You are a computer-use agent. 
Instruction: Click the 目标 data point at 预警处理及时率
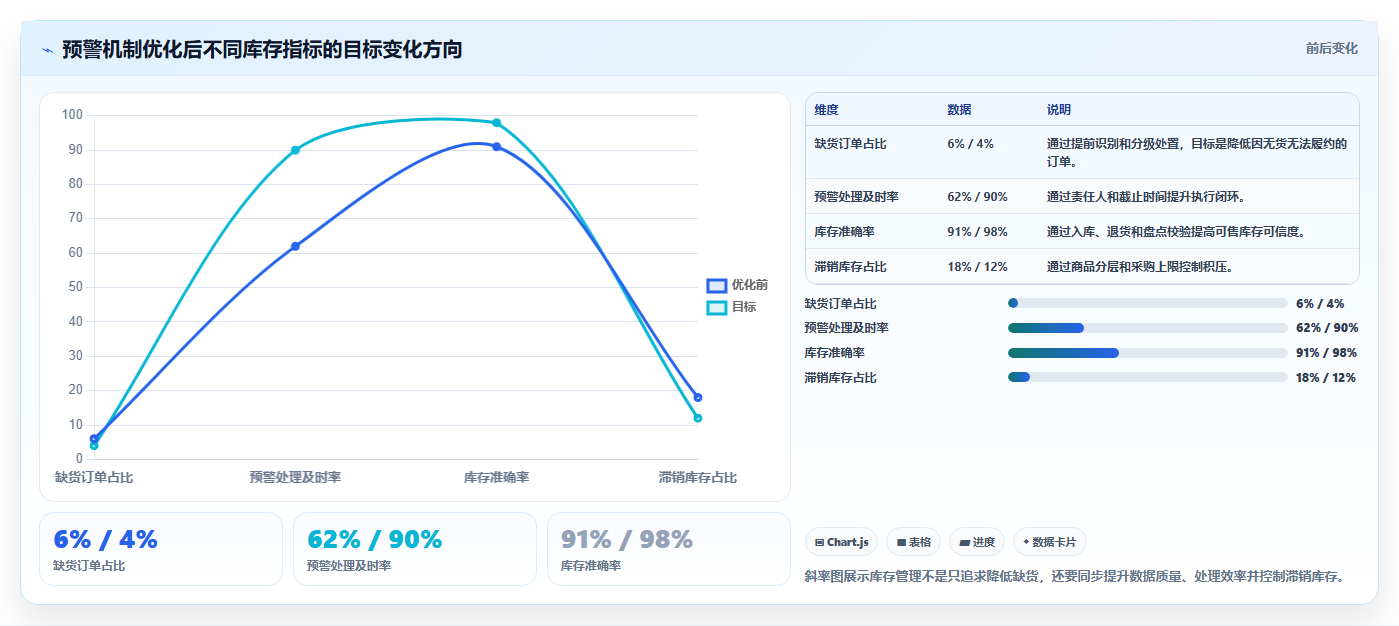295,150
